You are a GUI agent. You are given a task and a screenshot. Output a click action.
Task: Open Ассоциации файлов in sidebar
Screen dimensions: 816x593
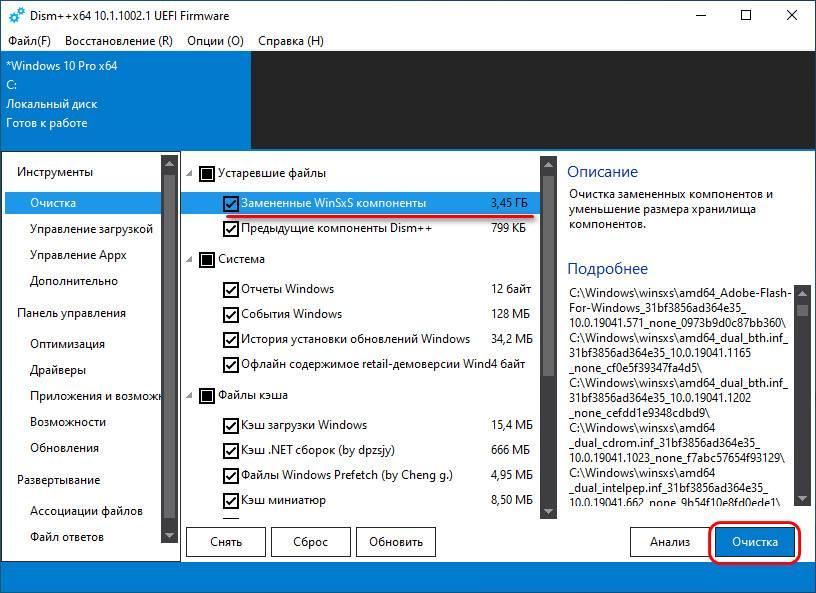tap(86, 511)
